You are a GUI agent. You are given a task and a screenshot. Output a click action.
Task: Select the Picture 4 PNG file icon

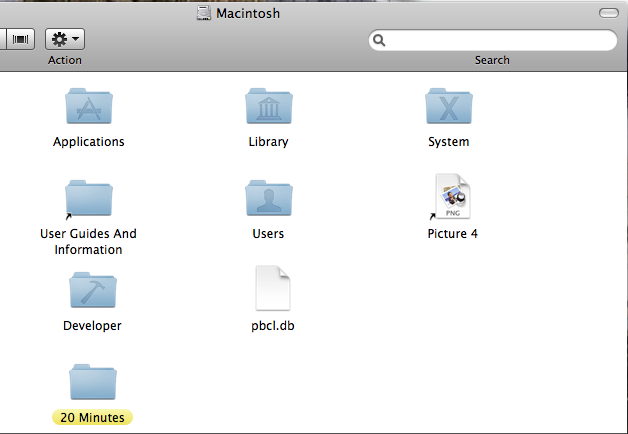coord(452,197)
